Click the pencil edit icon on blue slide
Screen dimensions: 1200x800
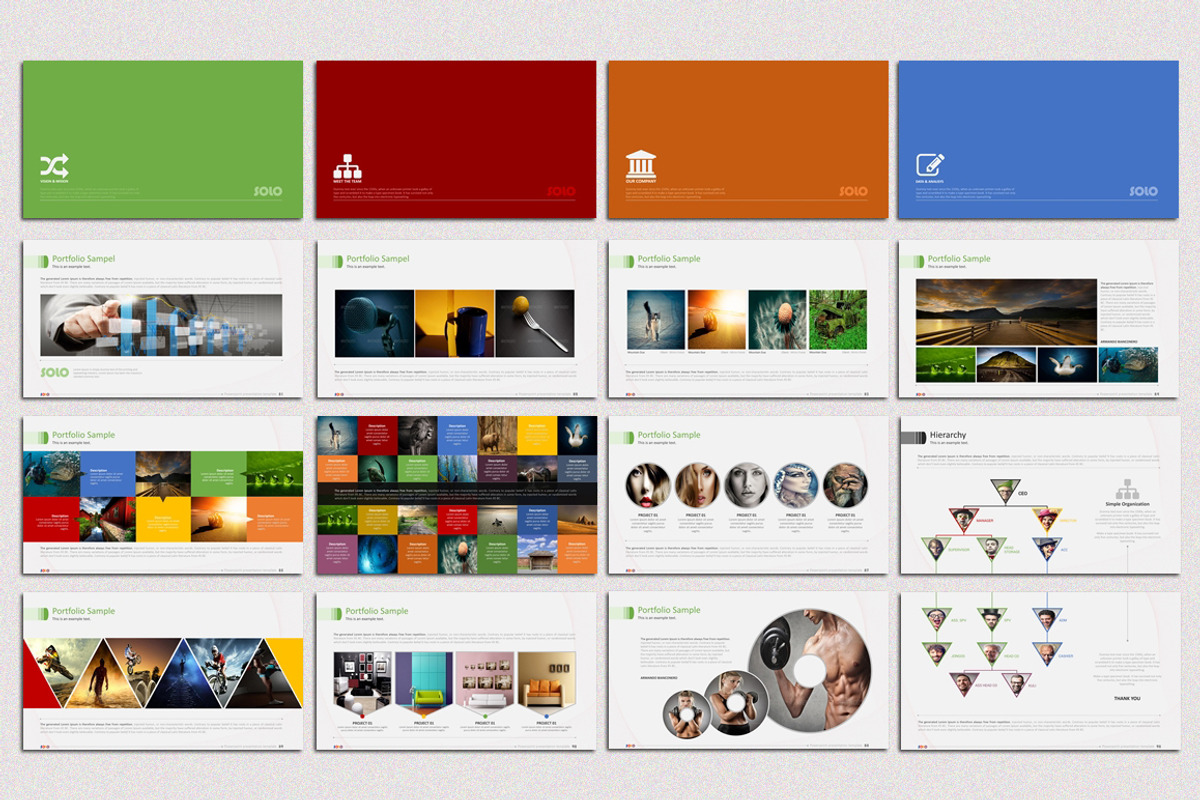click(x=930, y=165)
